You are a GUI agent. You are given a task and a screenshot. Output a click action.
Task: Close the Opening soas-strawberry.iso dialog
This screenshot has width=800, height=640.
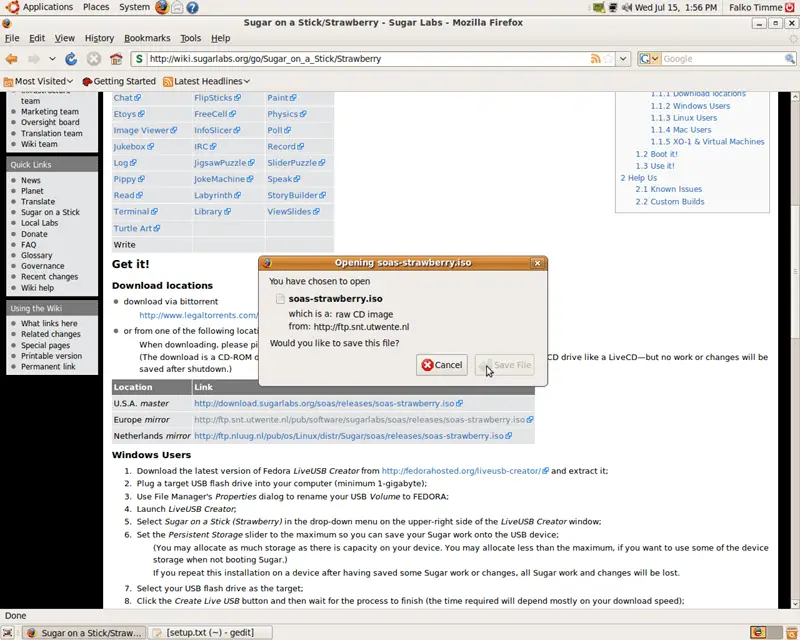pyautogui.click(x=537, y=263)
